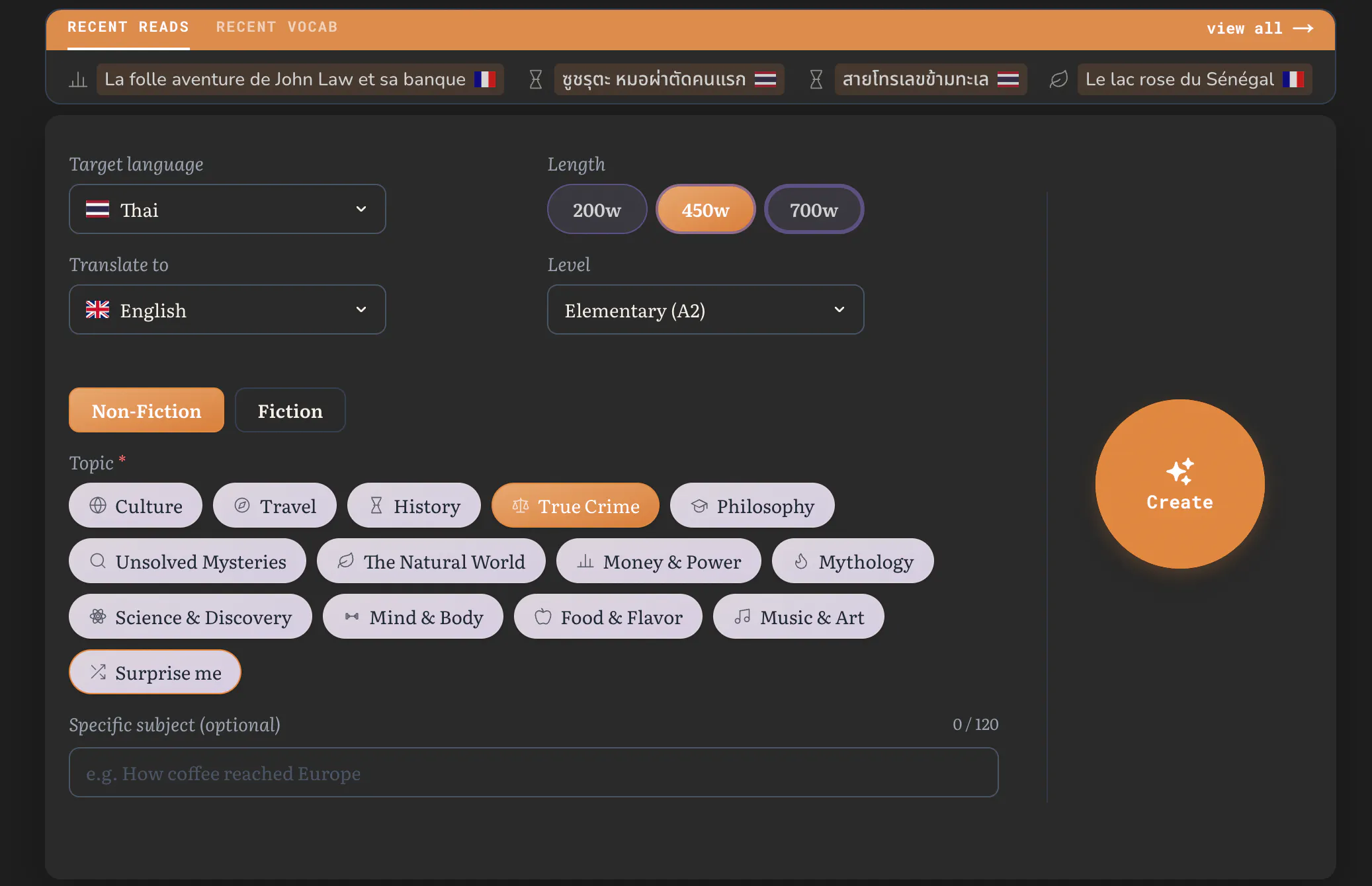The height and width of the screenshot is (886, 1372).
Task: Select Science & Discovery topic
Action: 191,616
